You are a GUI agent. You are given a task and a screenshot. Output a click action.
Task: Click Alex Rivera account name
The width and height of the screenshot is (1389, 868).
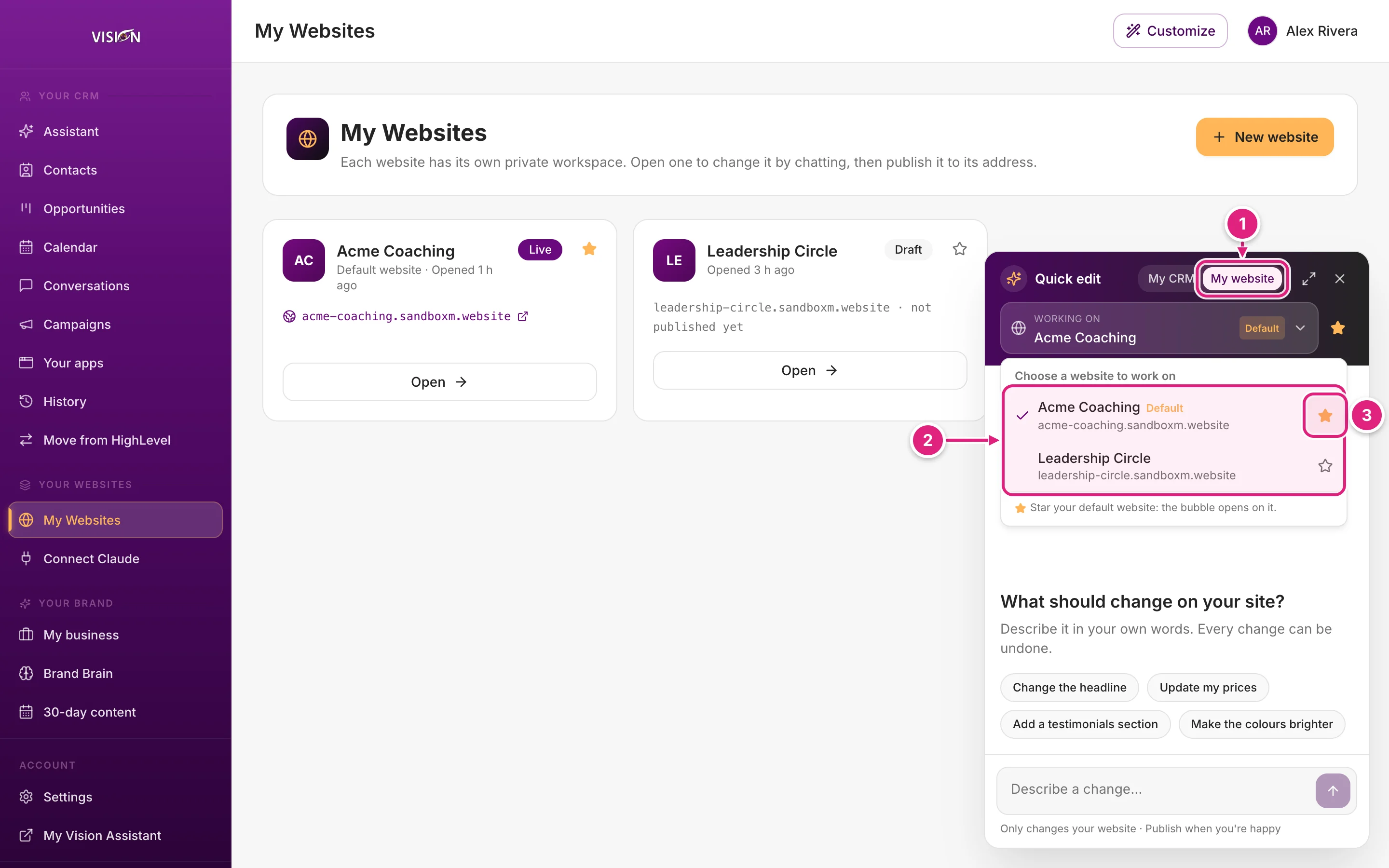click(1321, 31)
